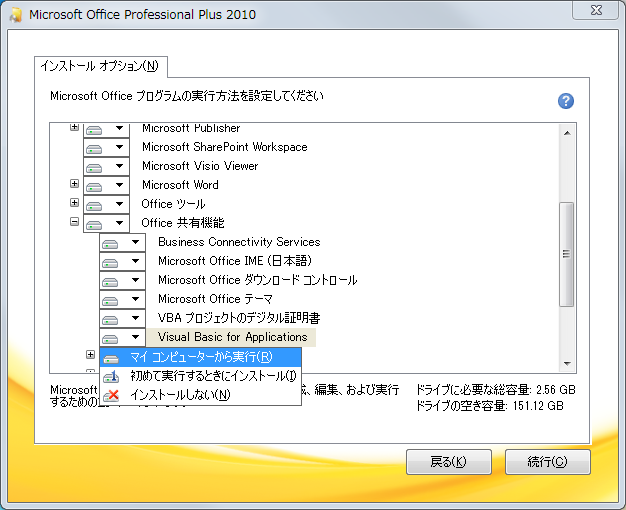Open the help question mark icon
The image size is (626, 510).
click(566, 101)
